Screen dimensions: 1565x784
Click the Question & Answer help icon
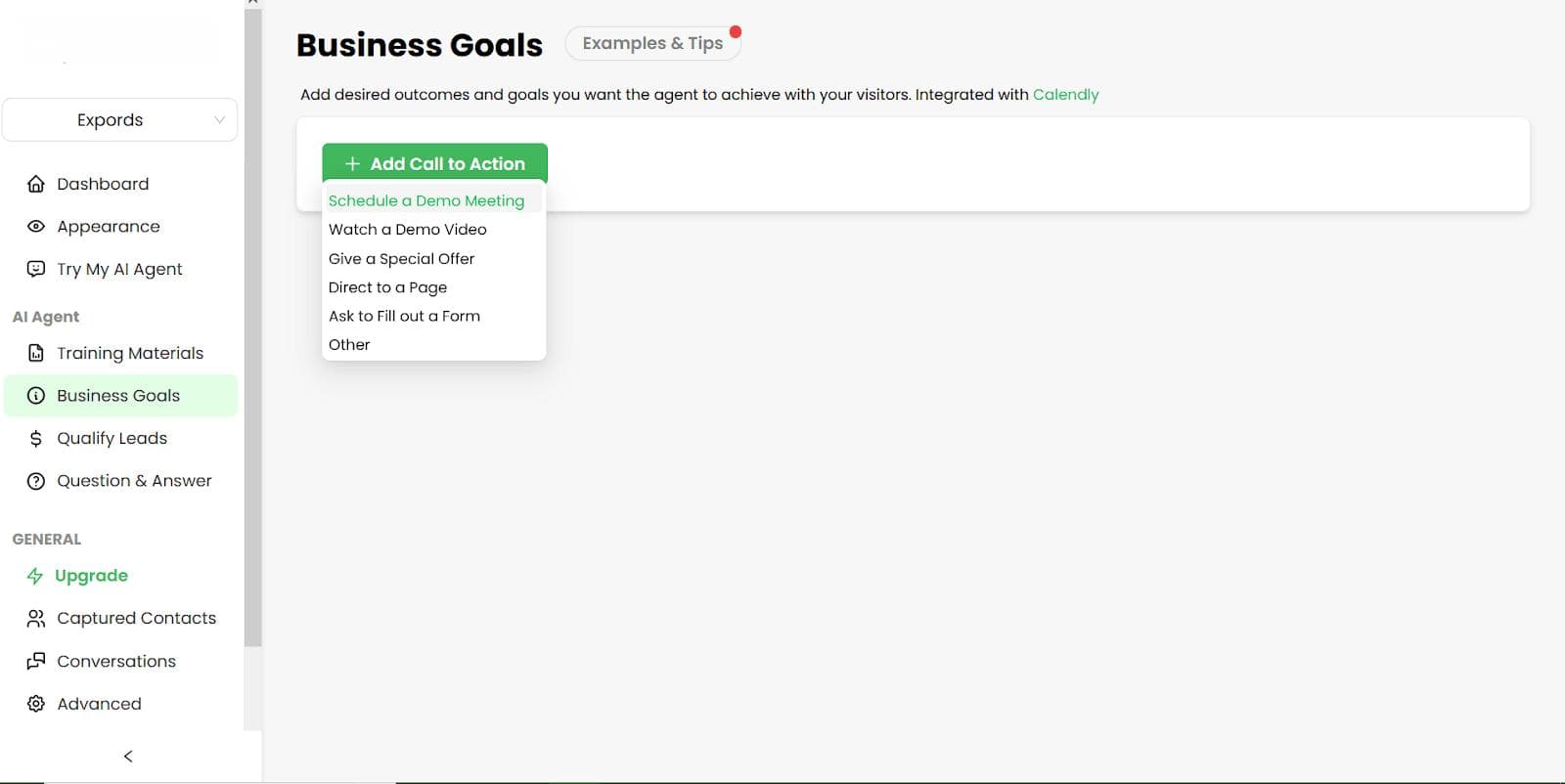36,481
